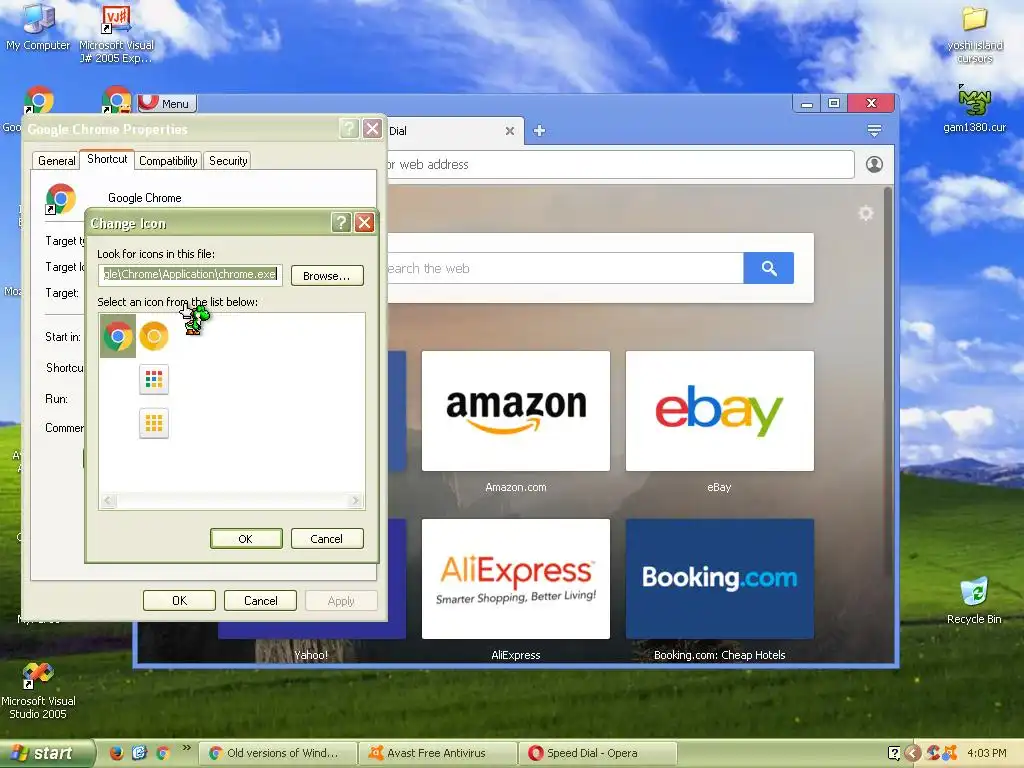Click Cancel in Google Chrome Properties

click(261, 600)
